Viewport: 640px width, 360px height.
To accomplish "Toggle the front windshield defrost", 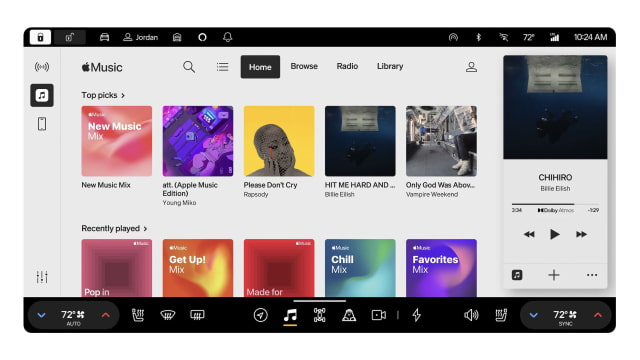I will [167, 315].
